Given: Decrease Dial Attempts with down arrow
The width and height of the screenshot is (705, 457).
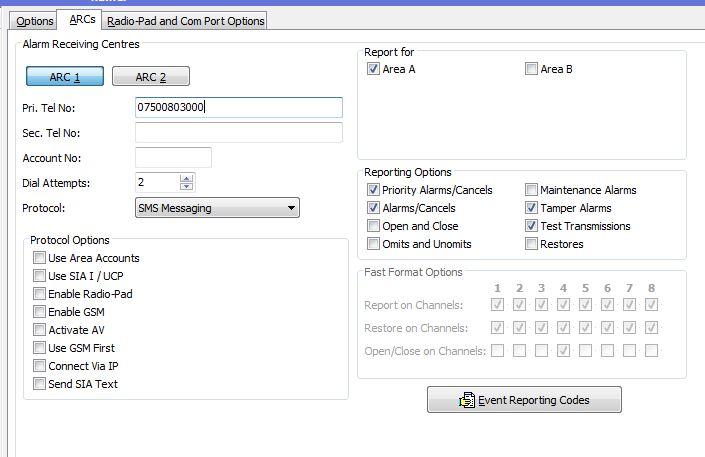Looking at the screenshot, I should (187, 187).
